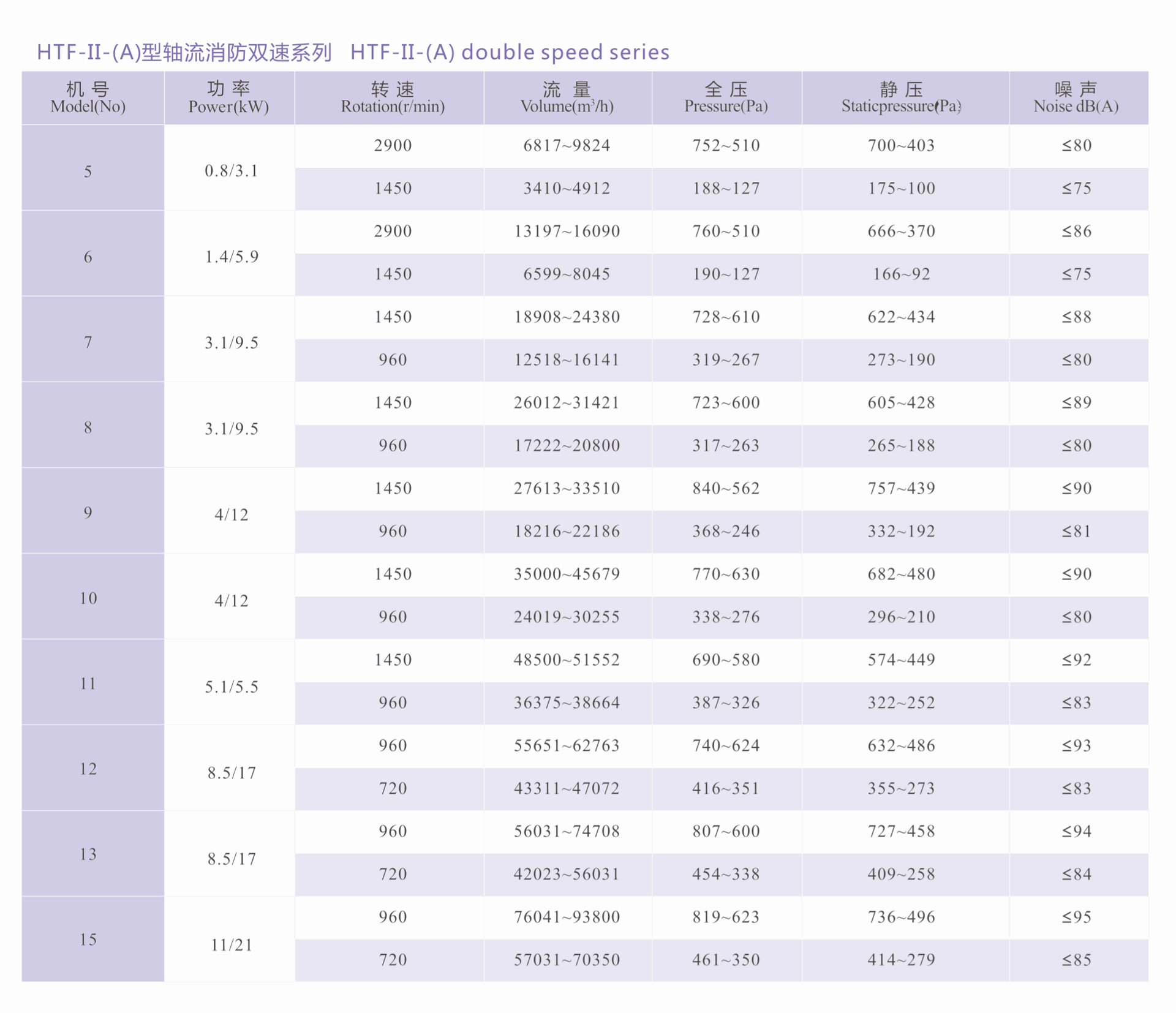This screenshot has width=1176, height=1013.
Task: Click volume value 26012~31421
Action: (567, 403)
